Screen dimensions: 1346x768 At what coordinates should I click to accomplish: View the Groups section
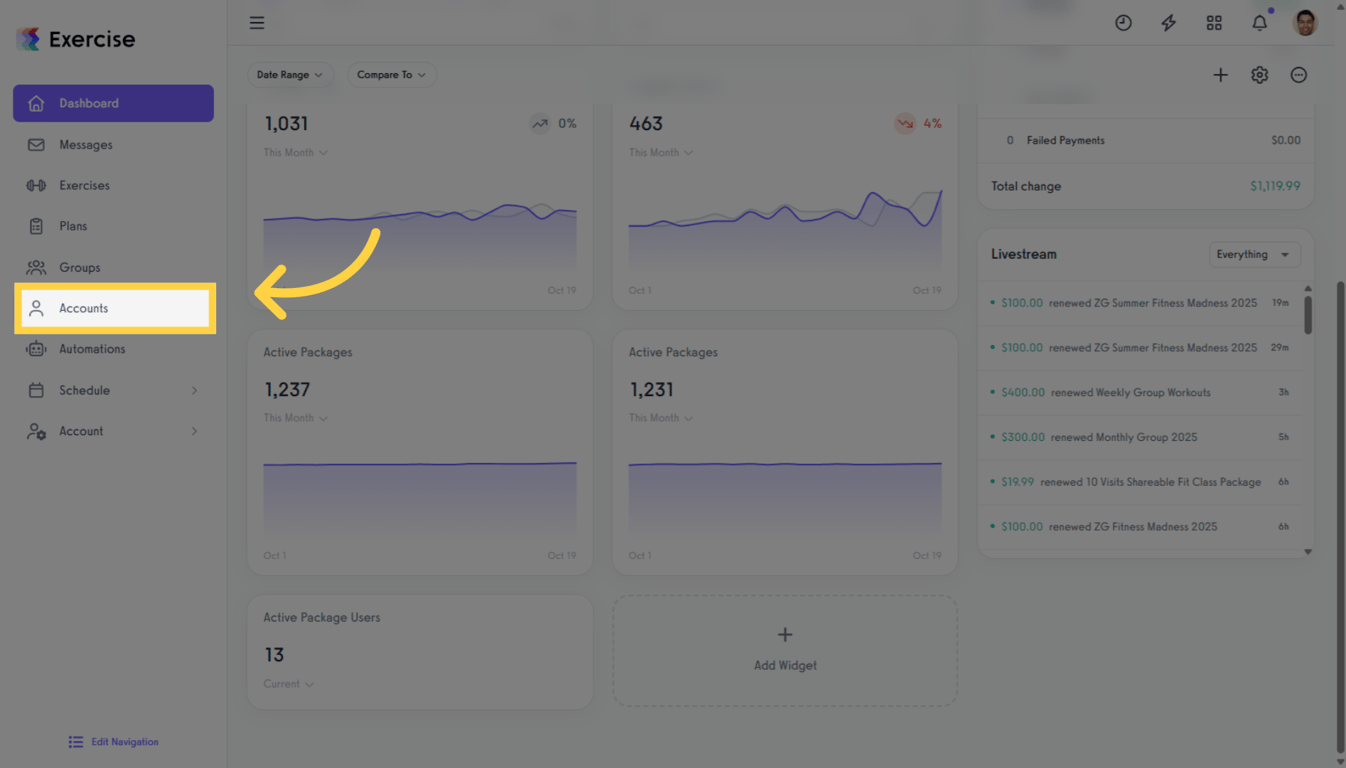click(x=81, y=267)
